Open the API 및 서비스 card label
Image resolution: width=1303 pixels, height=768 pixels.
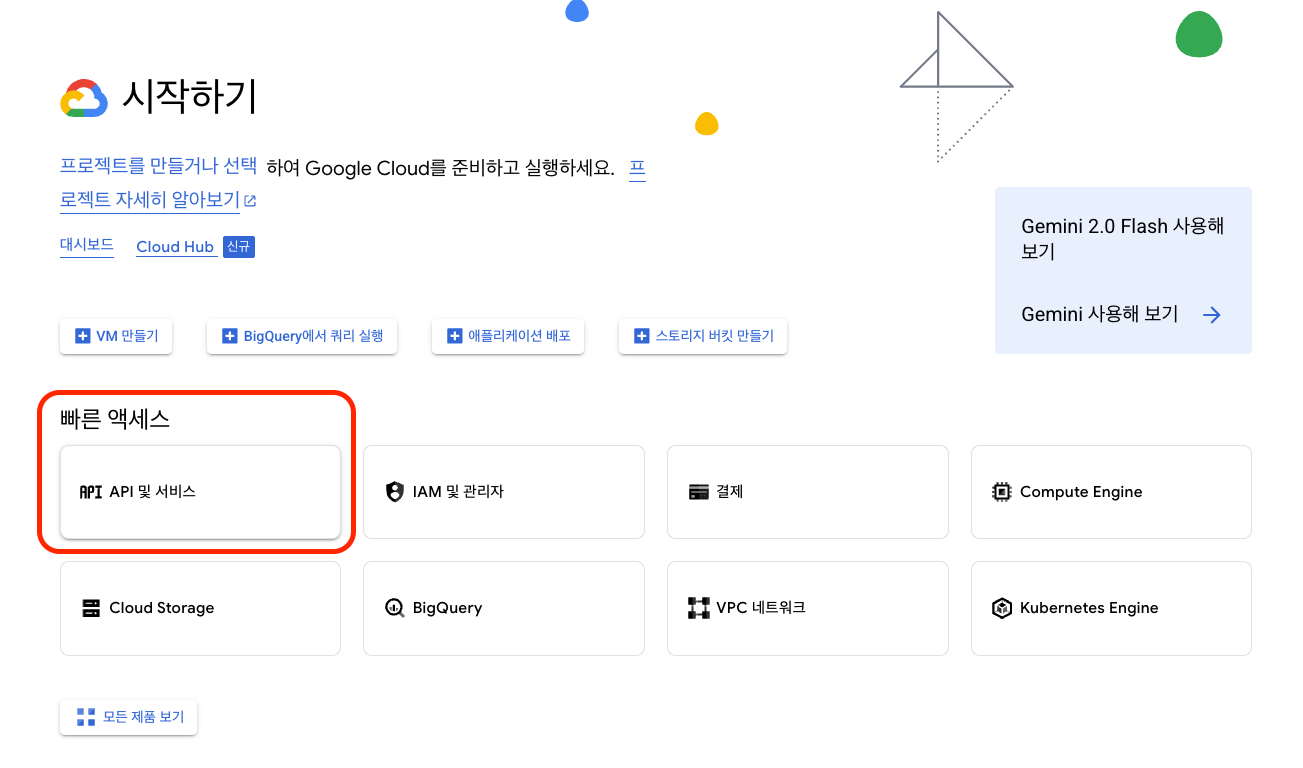(153, 492)
